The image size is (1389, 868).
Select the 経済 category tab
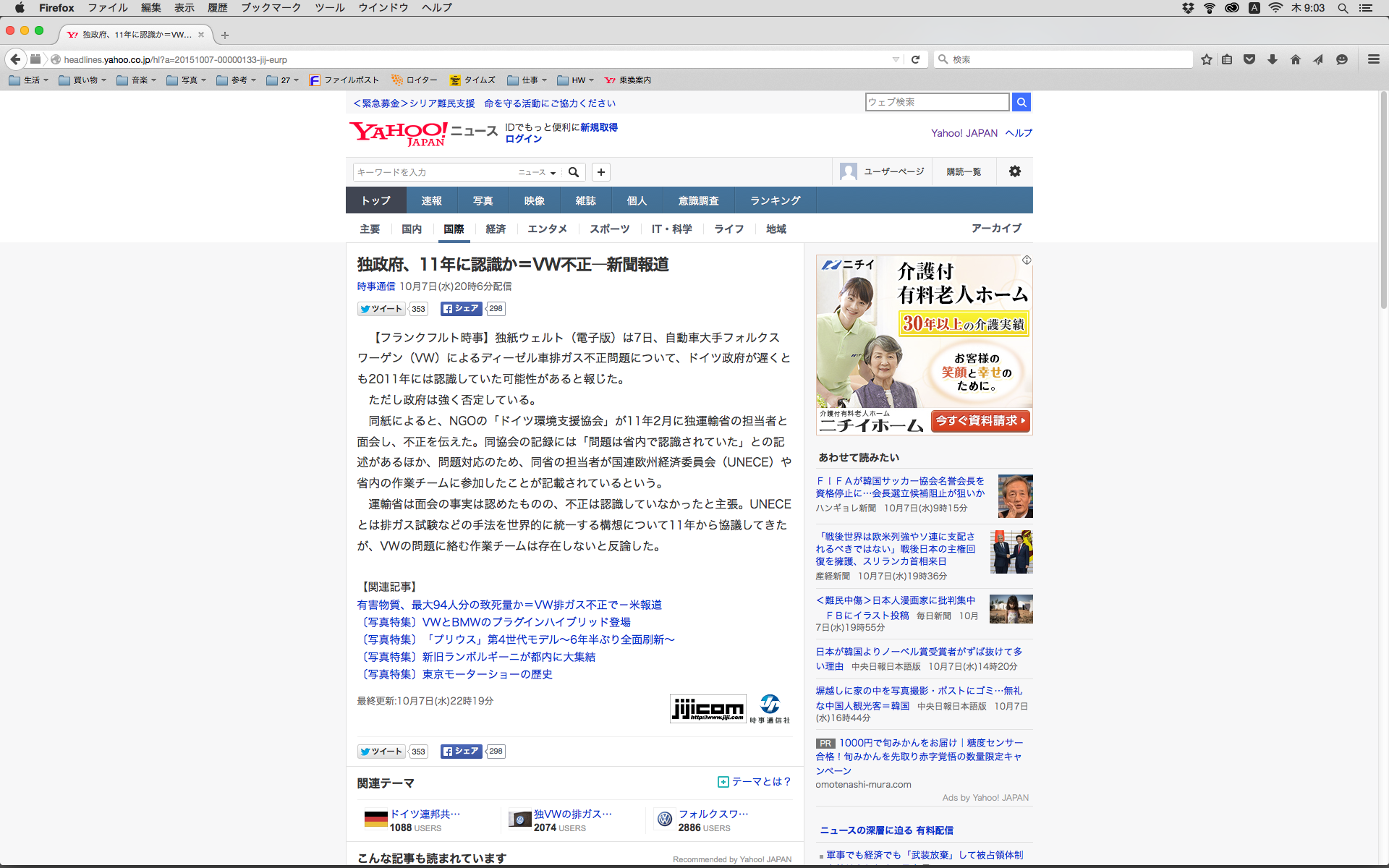pyautogui.click(x=496, y=229)
